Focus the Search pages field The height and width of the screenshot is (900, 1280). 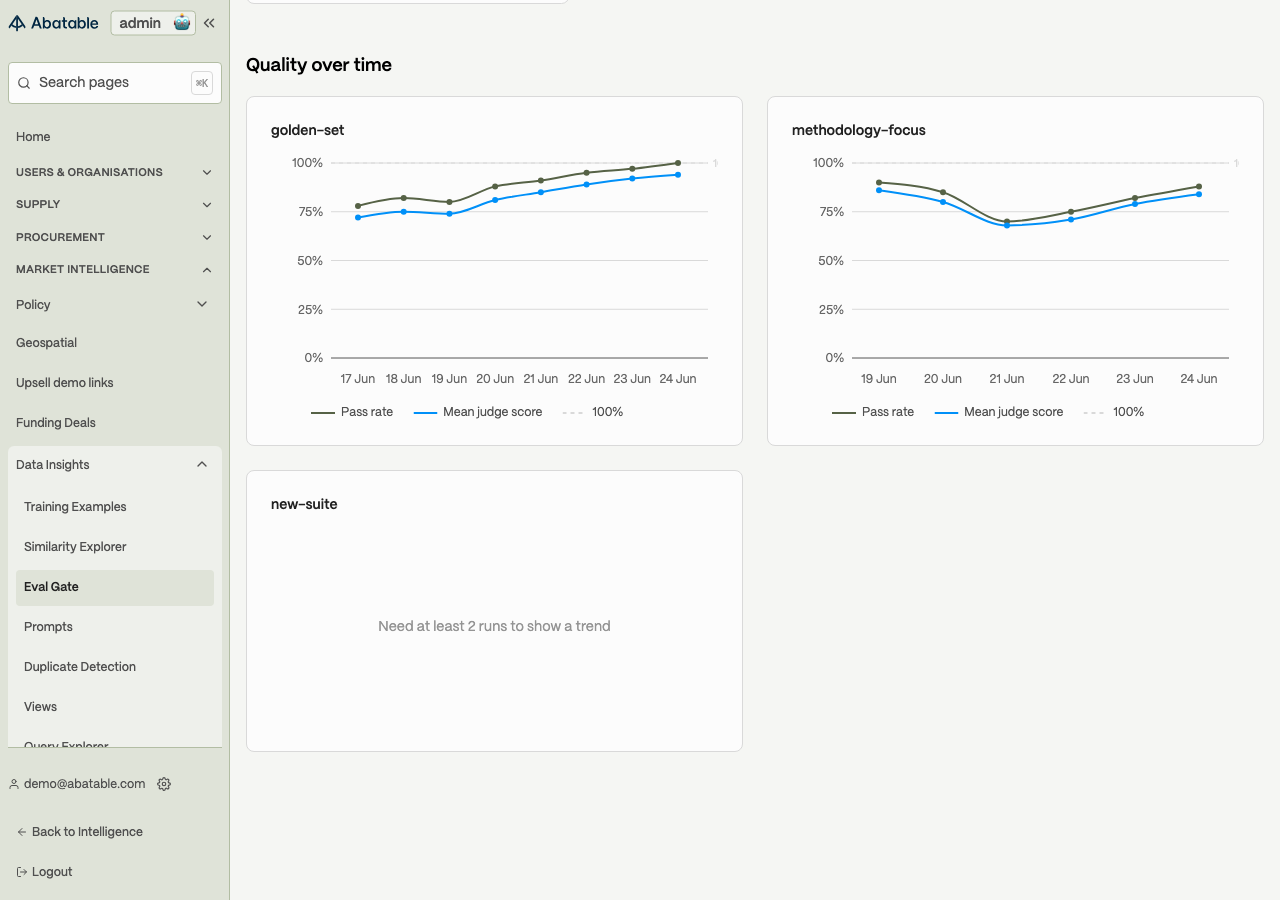[x=115, y=83]
